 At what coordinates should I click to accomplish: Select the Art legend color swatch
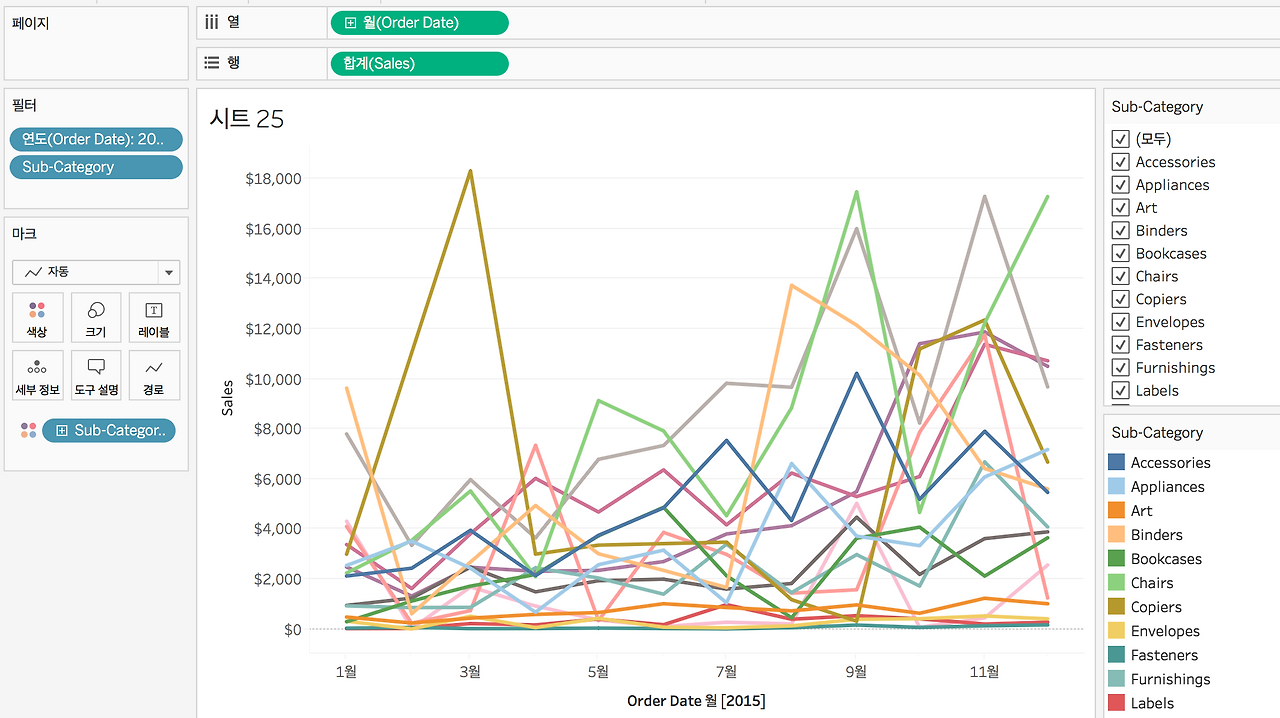point(1117,511)
